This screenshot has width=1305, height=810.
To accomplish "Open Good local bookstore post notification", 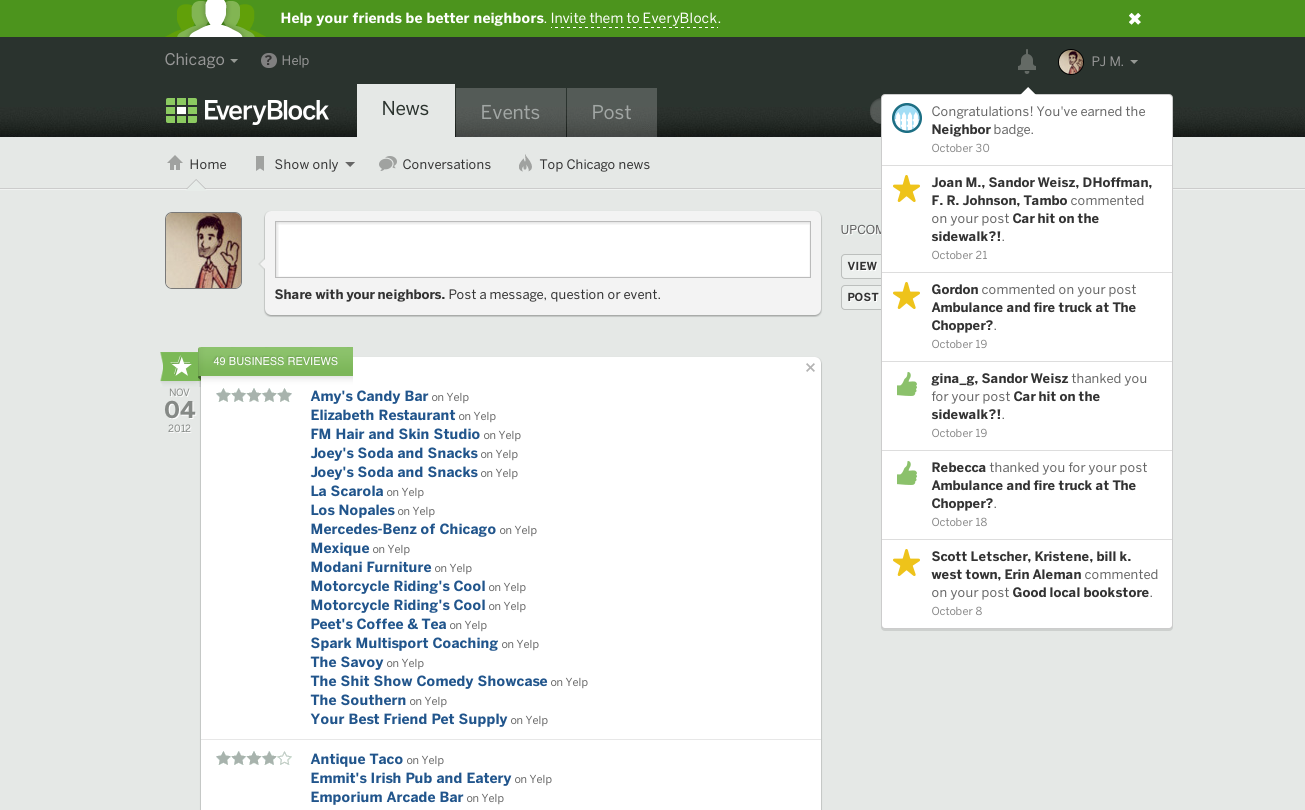I will point(1027,584).
